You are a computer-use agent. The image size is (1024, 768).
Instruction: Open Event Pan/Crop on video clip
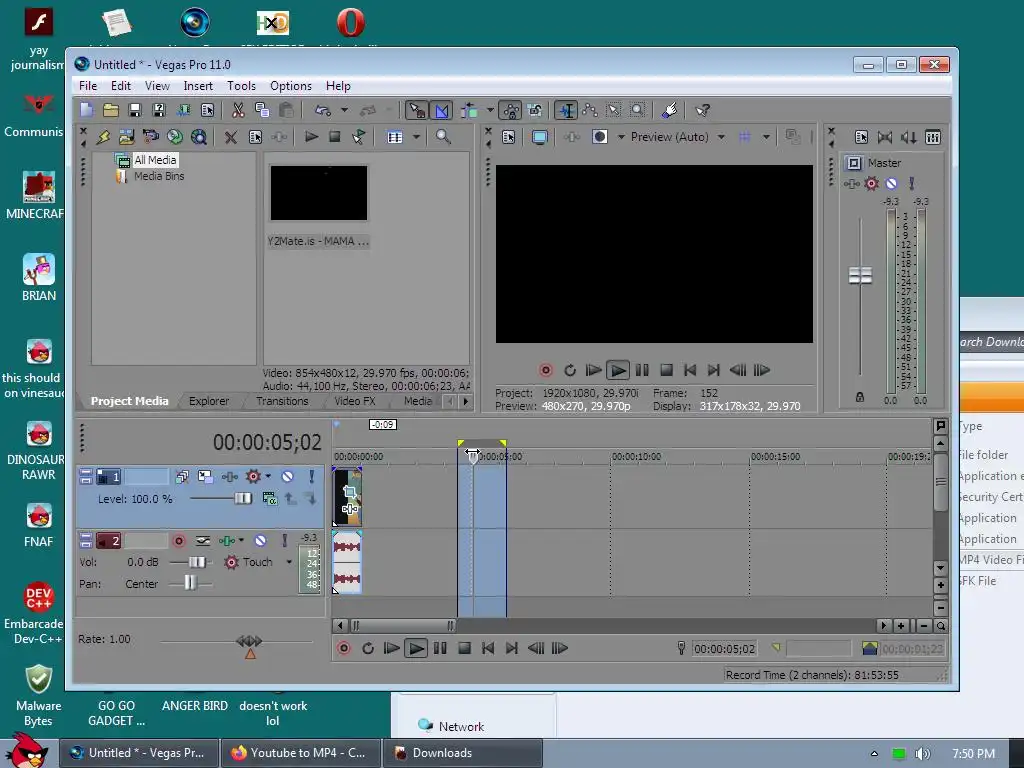click(x=350, y=491)
